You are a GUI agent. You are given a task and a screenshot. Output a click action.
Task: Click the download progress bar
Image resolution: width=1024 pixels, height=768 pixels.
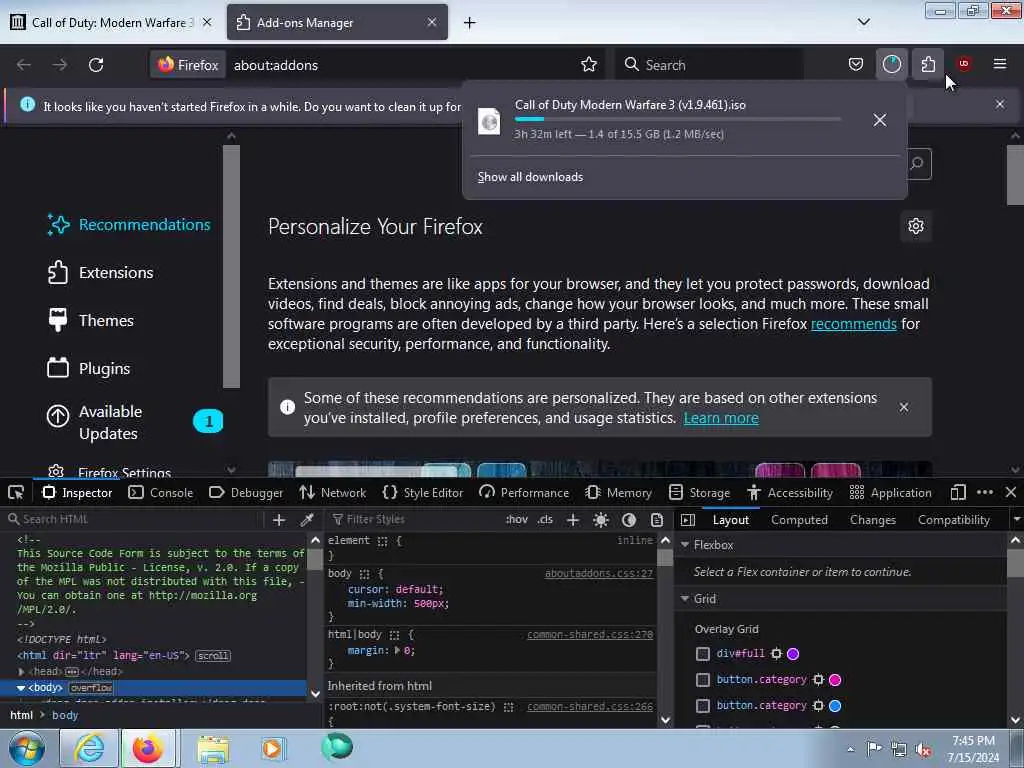click(x=677, y=119)
